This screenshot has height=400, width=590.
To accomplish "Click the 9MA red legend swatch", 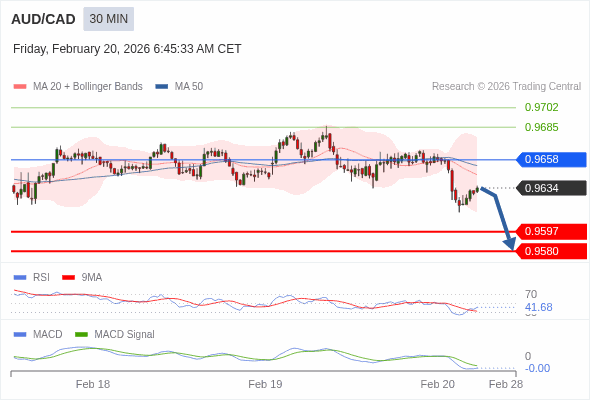I will pos(68,278).
